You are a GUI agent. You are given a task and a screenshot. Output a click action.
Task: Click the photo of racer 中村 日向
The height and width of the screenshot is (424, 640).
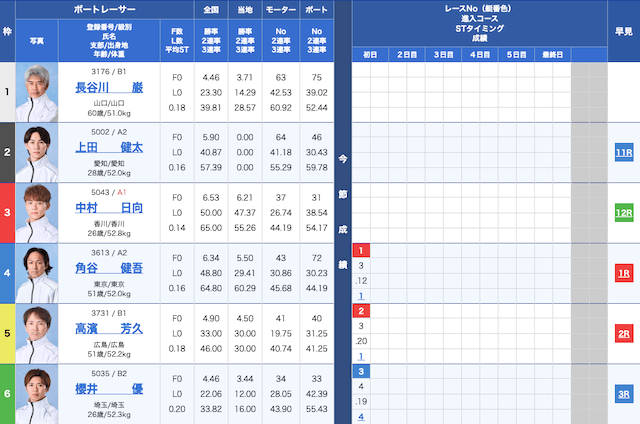coord(37,212)
